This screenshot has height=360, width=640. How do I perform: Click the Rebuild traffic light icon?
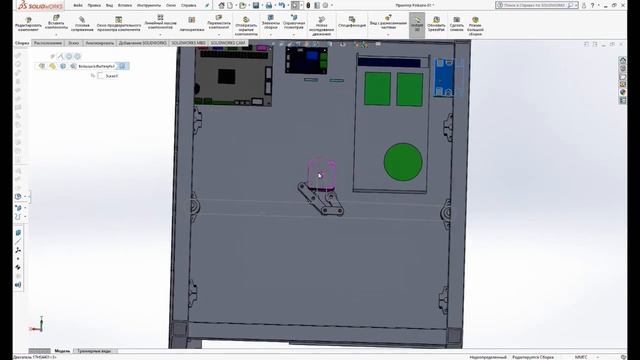pos(308,5)
